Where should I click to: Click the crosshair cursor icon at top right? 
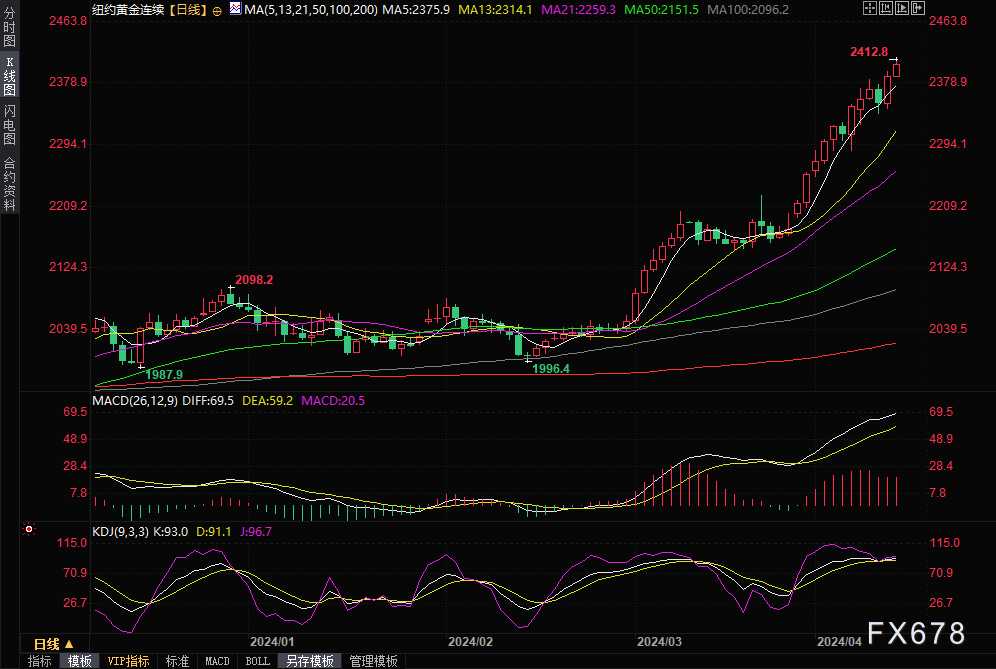[x=870, y=8]
